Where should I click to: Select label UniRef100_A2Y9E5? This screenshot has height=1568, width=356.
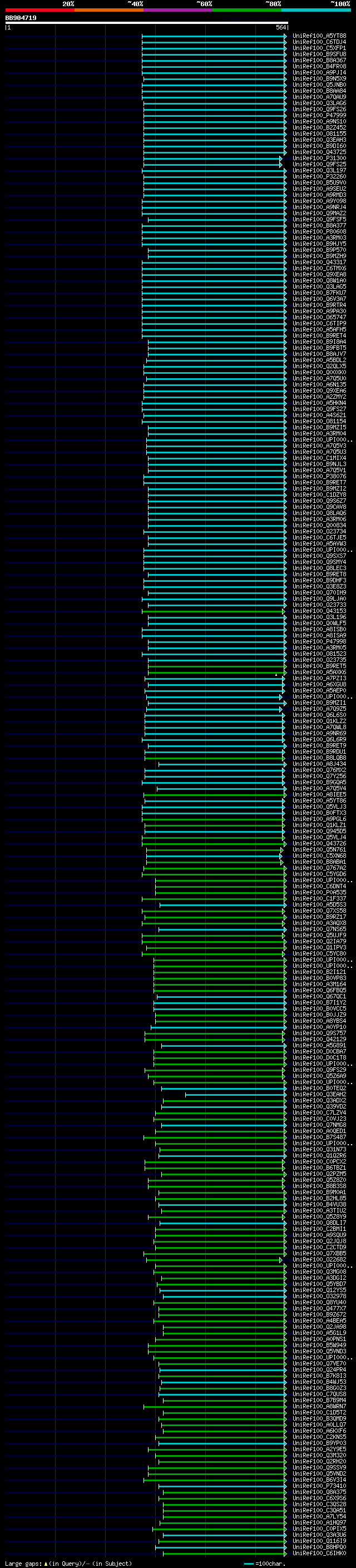pyautogui.click(x=319, y=1449)
